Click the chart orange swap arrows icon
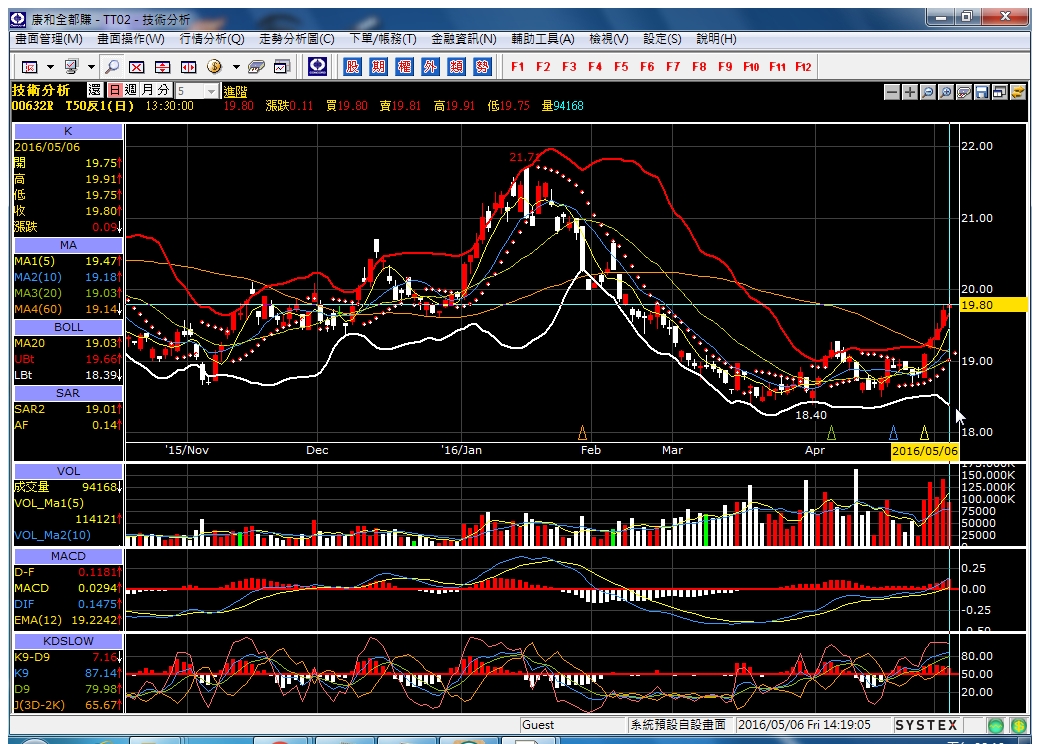Image resolution: width=1040 pixels, height=744 pixels. click(x=1017, y=92)
